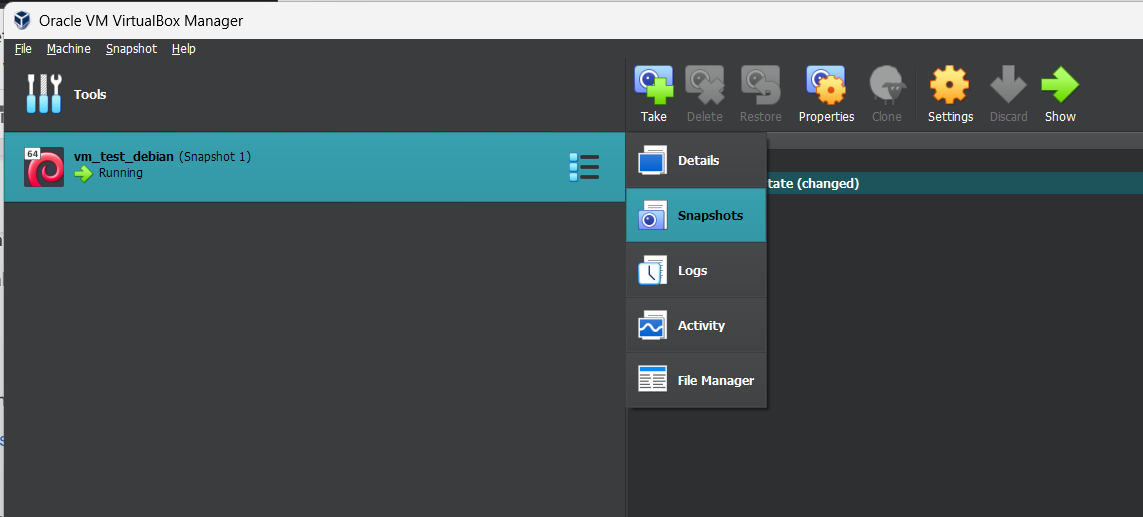Click the green Show arrow icon
1143x517 pixels.
point(1060,87)
